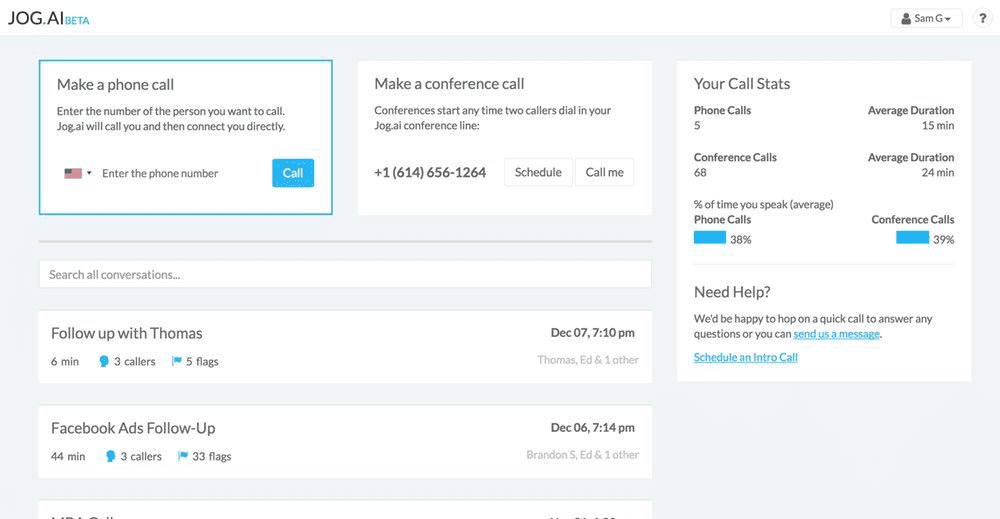
Task: Click flag icon in Facebook Ads Follow-Up
Action: (183, 457)
